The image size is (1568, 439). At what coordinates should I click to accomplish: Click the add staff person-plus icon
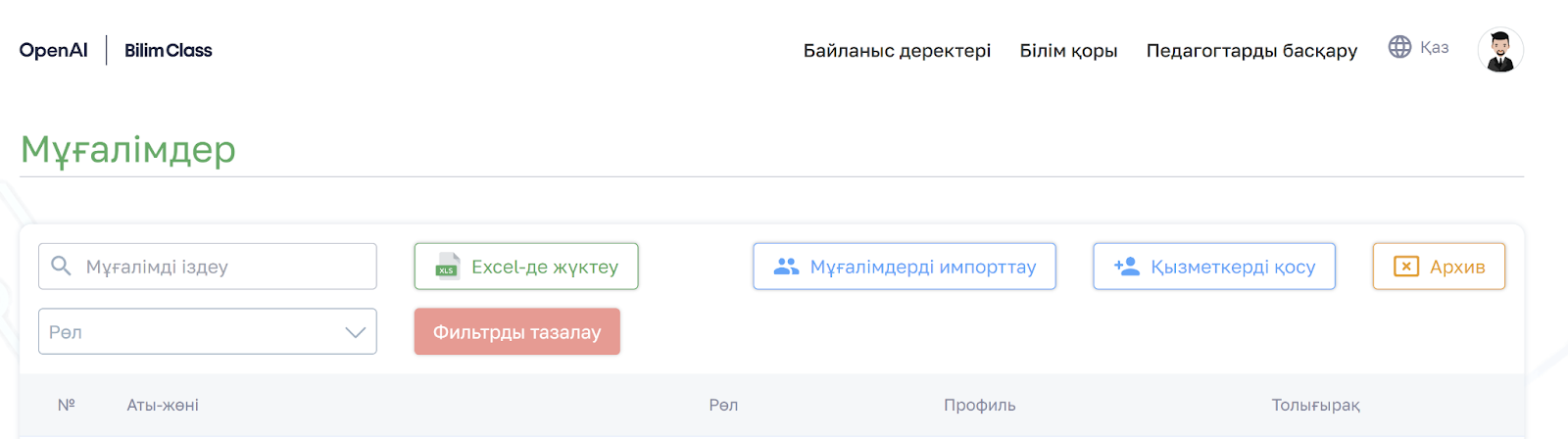1127,267
